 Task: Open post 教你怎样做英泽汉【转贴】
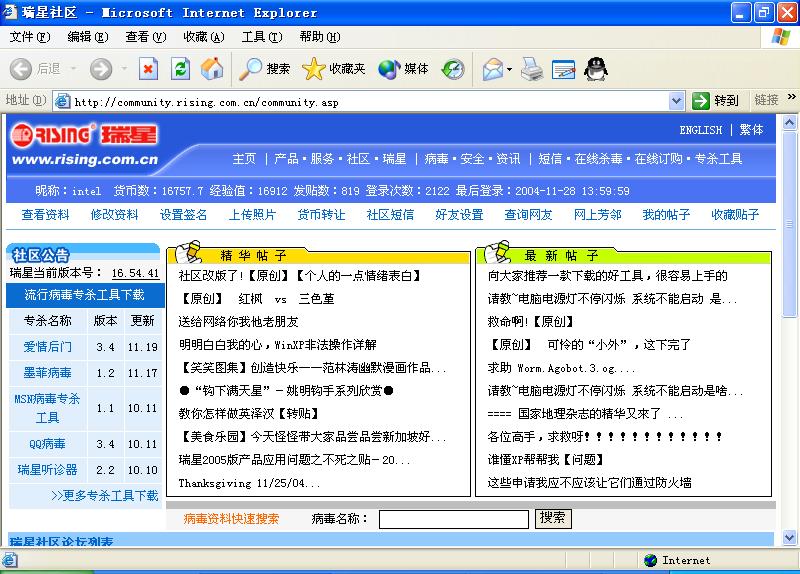pyautogui.click(x=248, y=413)
